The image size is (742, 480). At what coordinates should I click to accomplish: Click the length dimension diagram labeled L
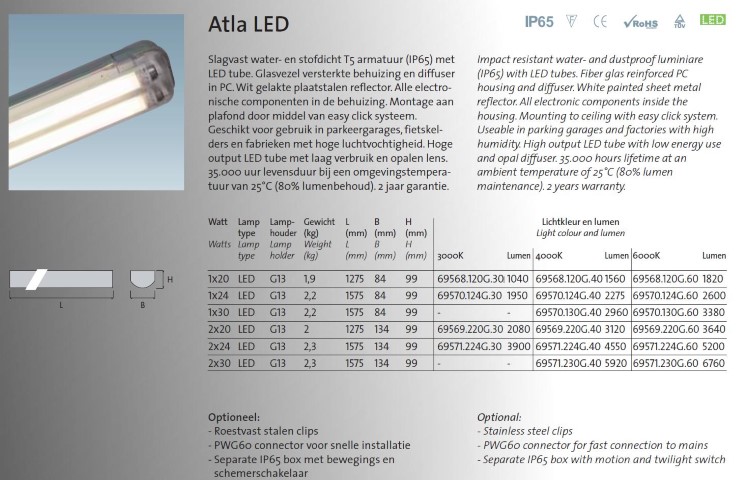click(61, 288)
